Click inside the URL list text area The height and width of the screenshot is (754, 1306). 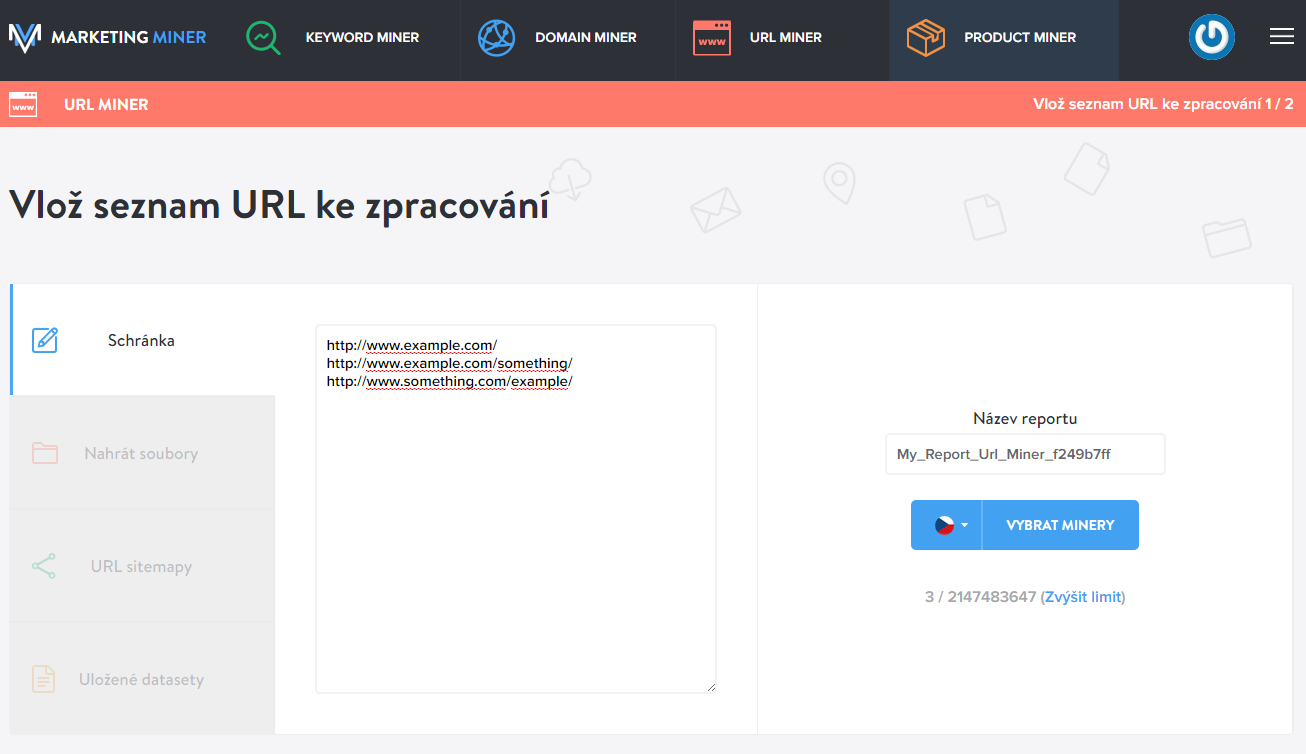pyautogui.click(x=516, y=509)
